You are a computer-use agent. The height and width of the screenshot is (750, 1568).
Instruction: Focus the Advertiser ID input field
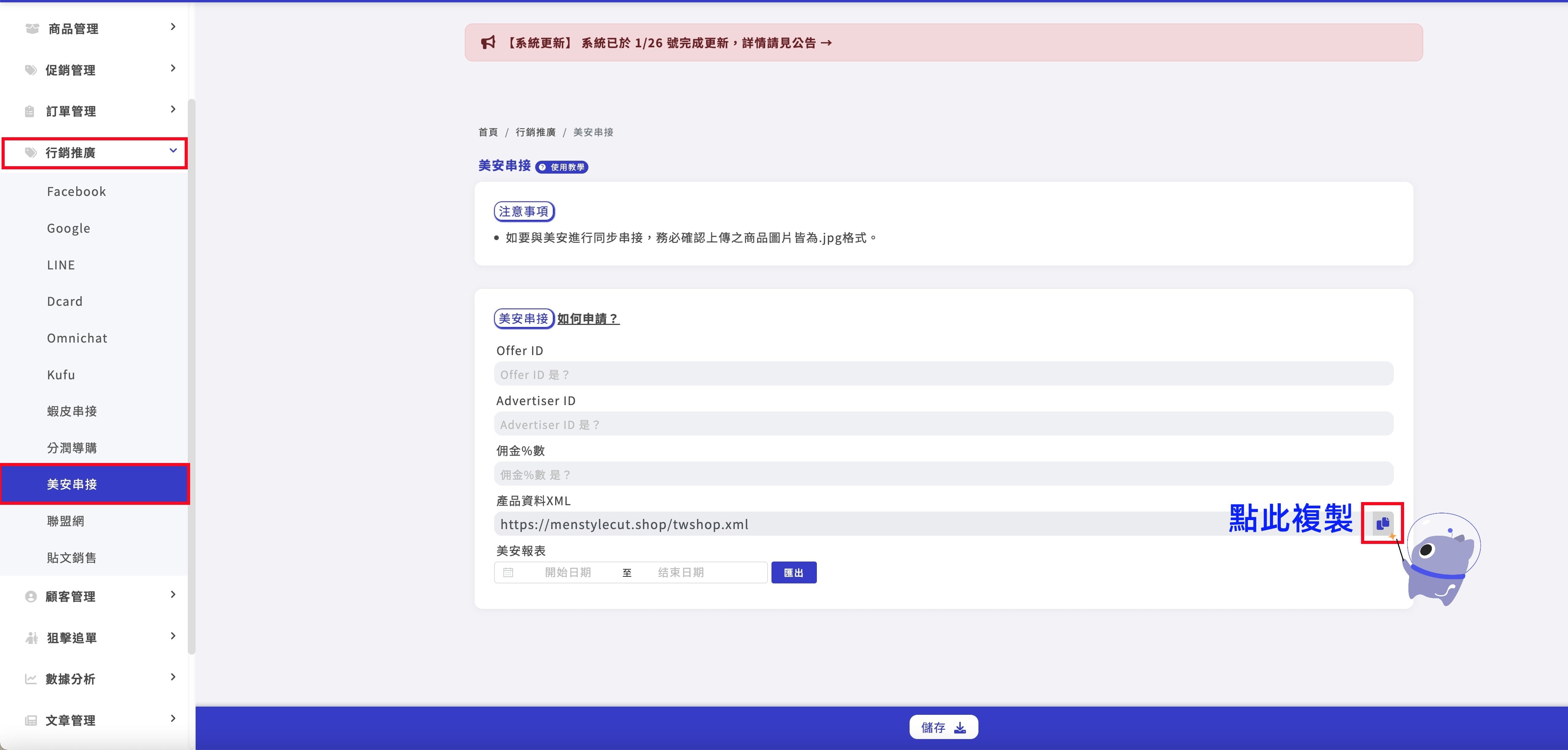coord(944,424)
